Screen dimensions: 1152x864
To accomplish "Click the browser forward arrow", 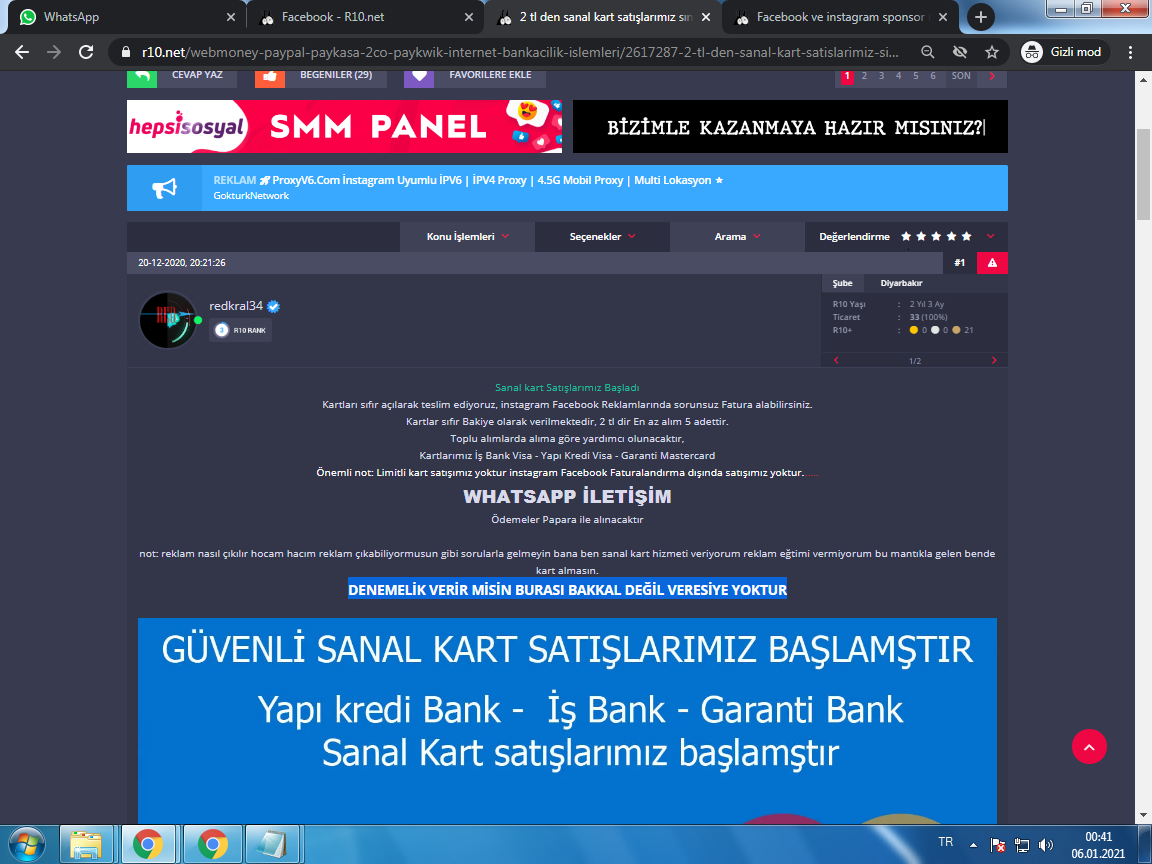I will [54, 51].
